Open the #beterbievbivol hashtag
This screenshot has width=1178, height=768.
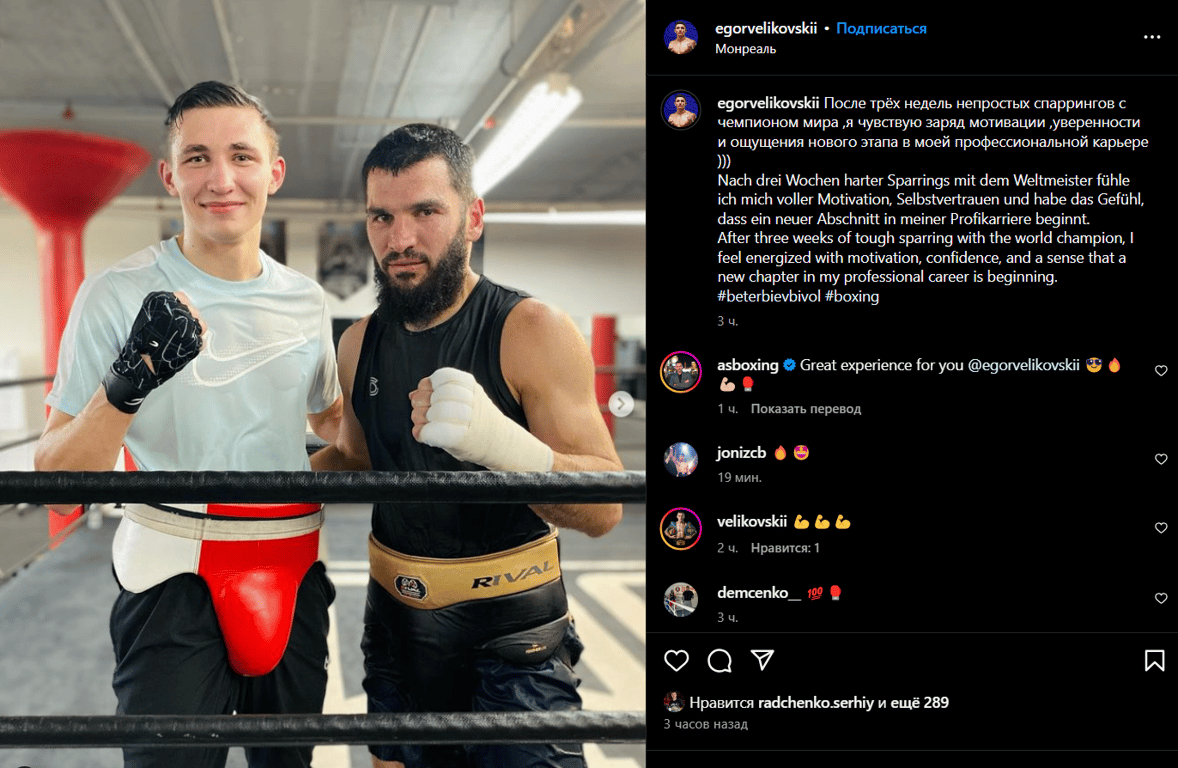pyautogui.click(x=769, y=296)
